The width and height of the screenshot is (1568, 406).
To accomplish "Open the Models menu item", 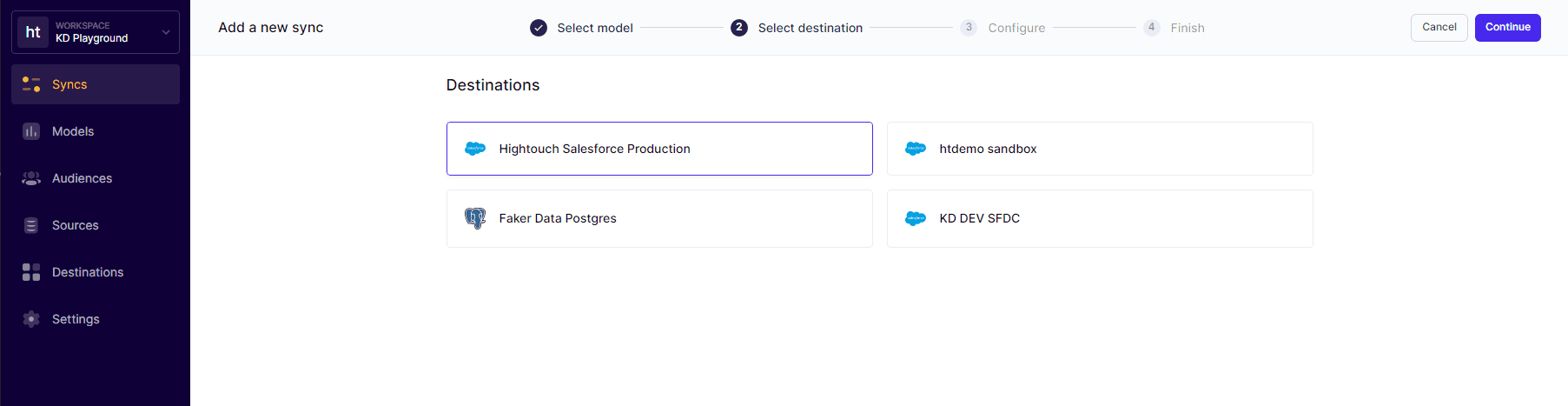I will 73,131.
